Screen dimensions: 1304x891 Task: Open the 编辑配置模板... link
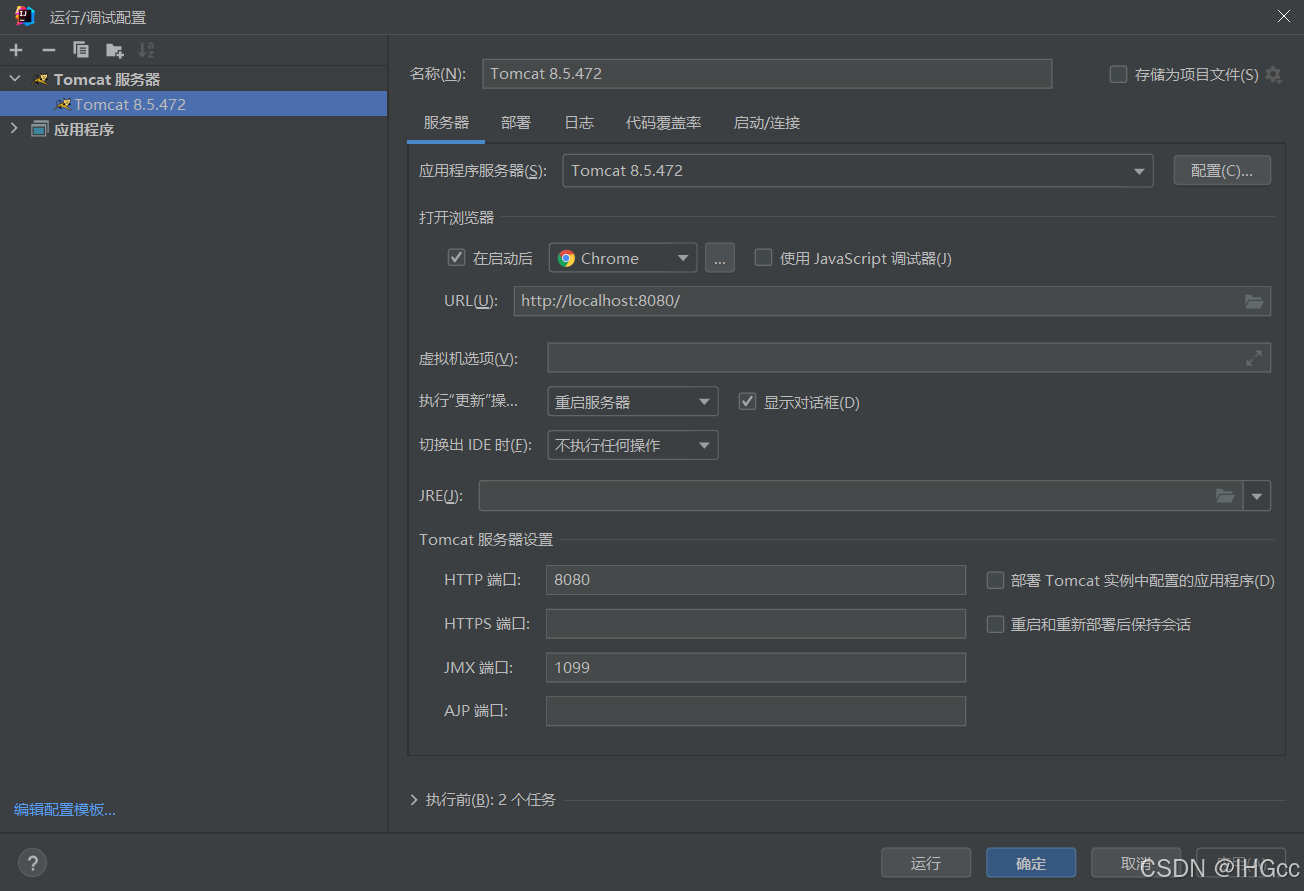(65, 810)
